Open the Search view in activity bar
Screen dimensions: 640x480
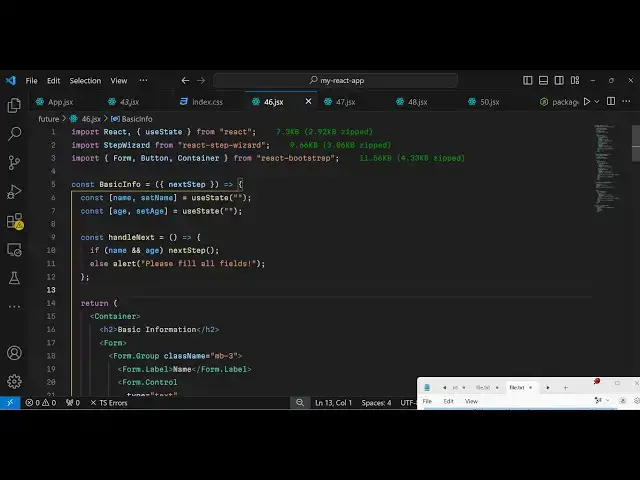tap(14, 133)
